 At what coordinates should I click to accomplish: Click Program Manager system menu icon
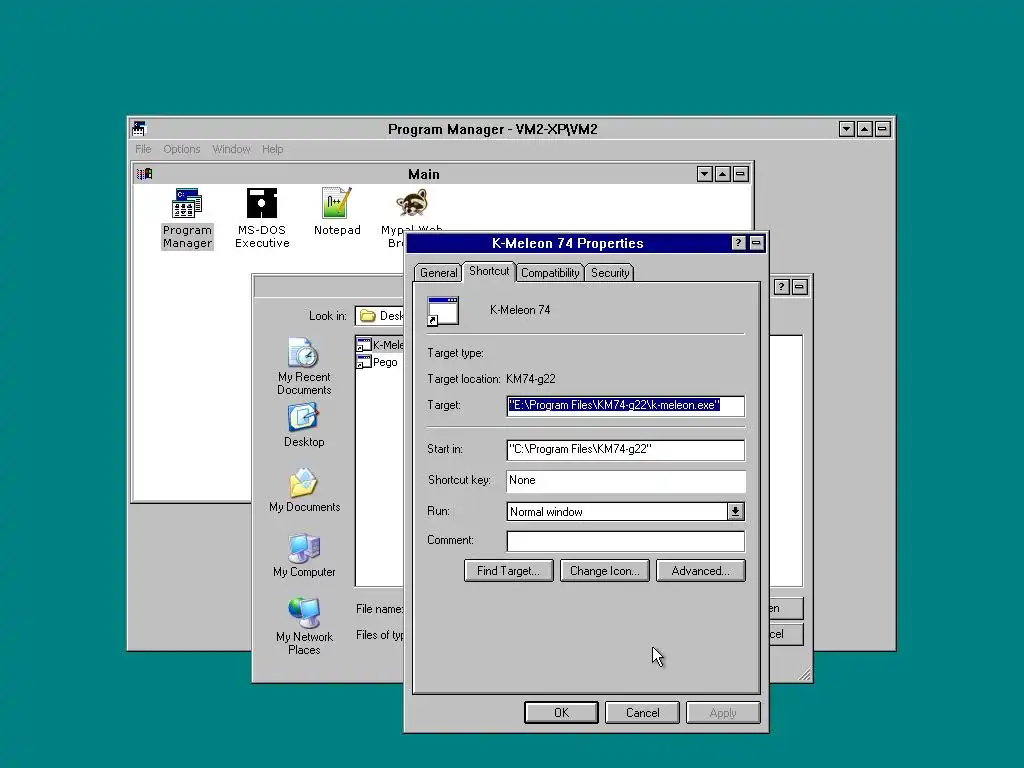[x=139, y=129]
